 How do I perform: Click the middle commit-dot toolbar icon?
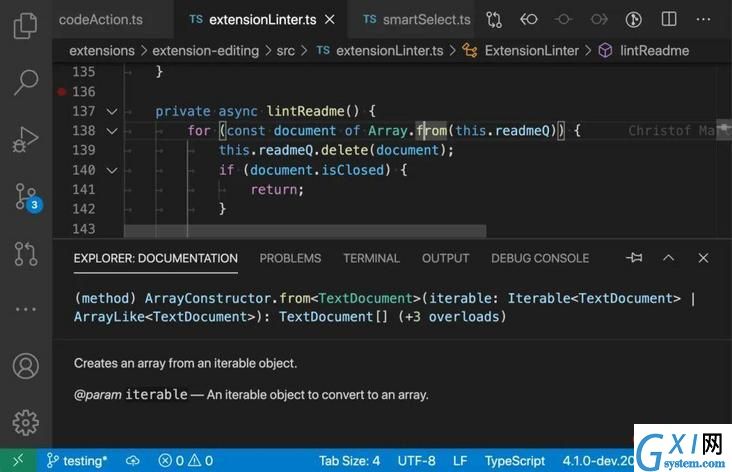click(x=563, y=20)
